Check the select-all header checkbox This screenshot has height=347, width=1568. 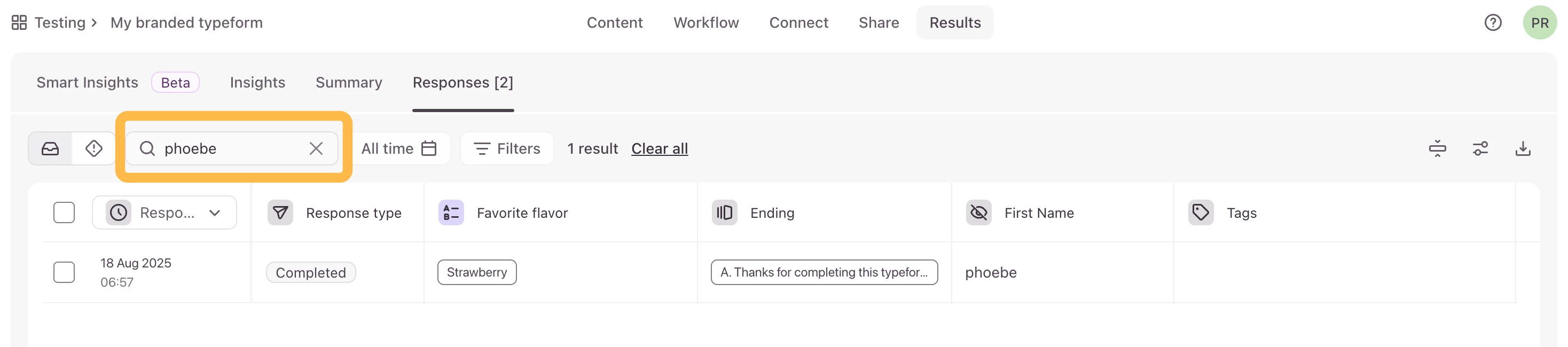64,212
